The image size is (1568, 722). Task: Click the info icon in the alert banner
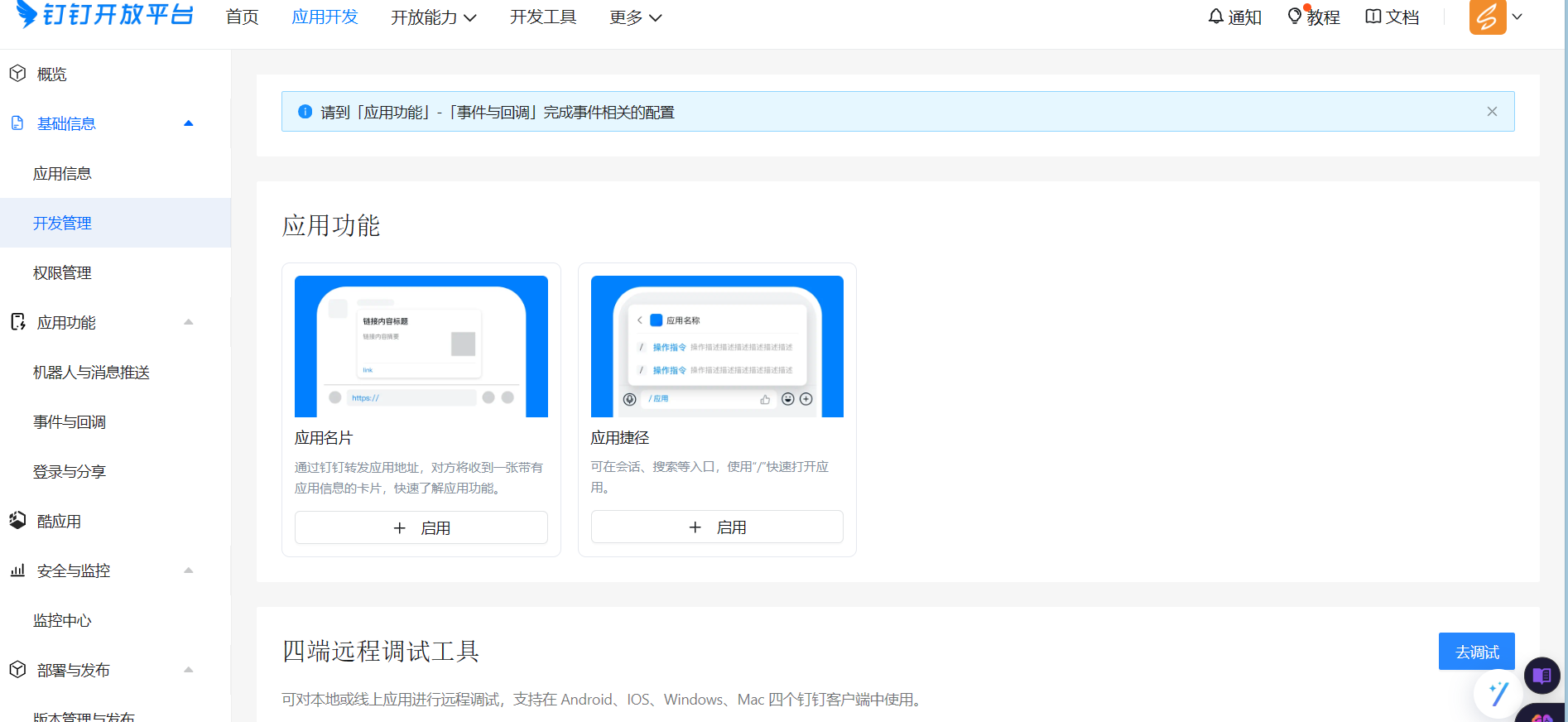coord(305,112)
